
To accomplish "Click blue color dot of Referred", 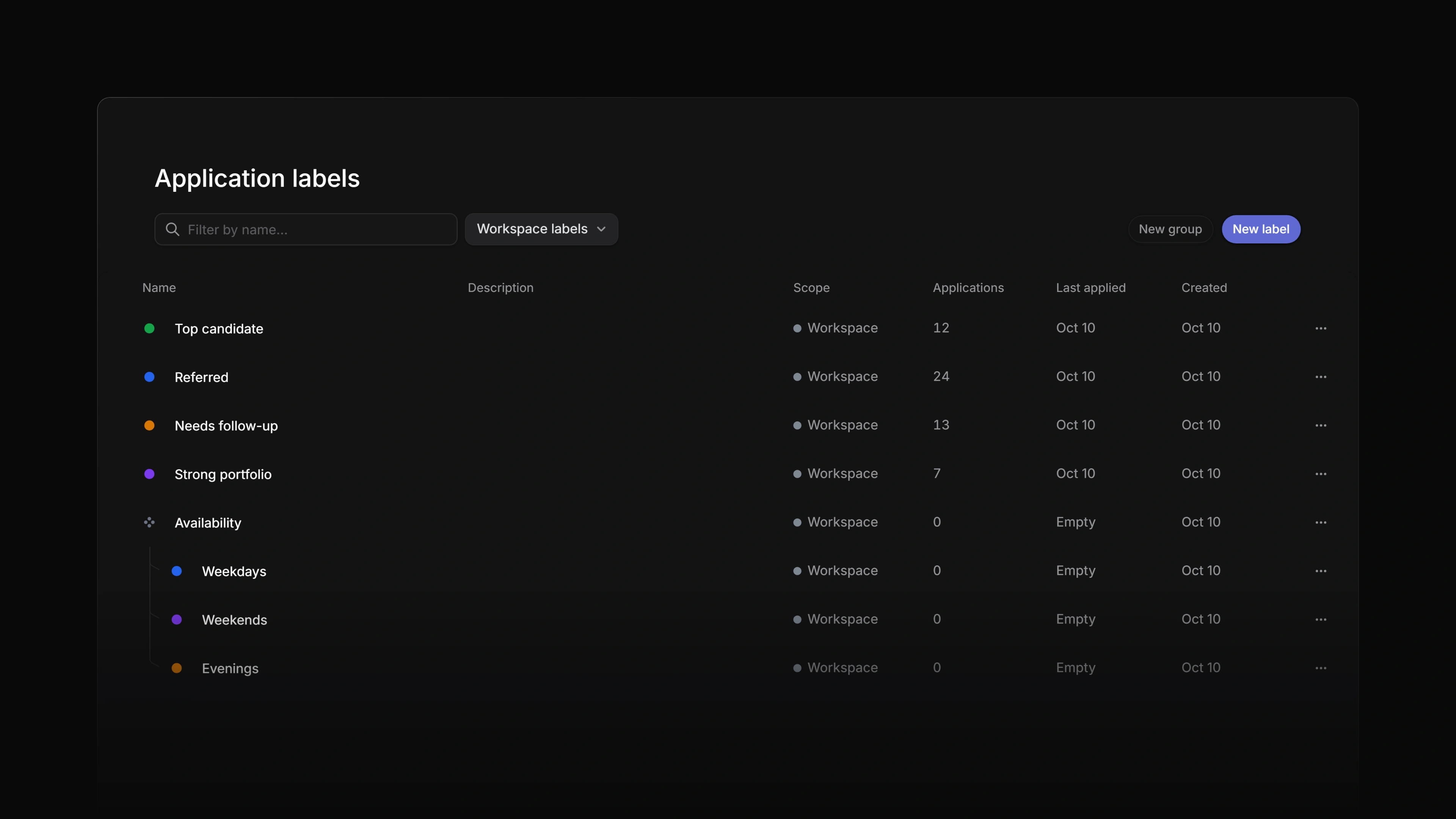I will (x=149, y=377).
